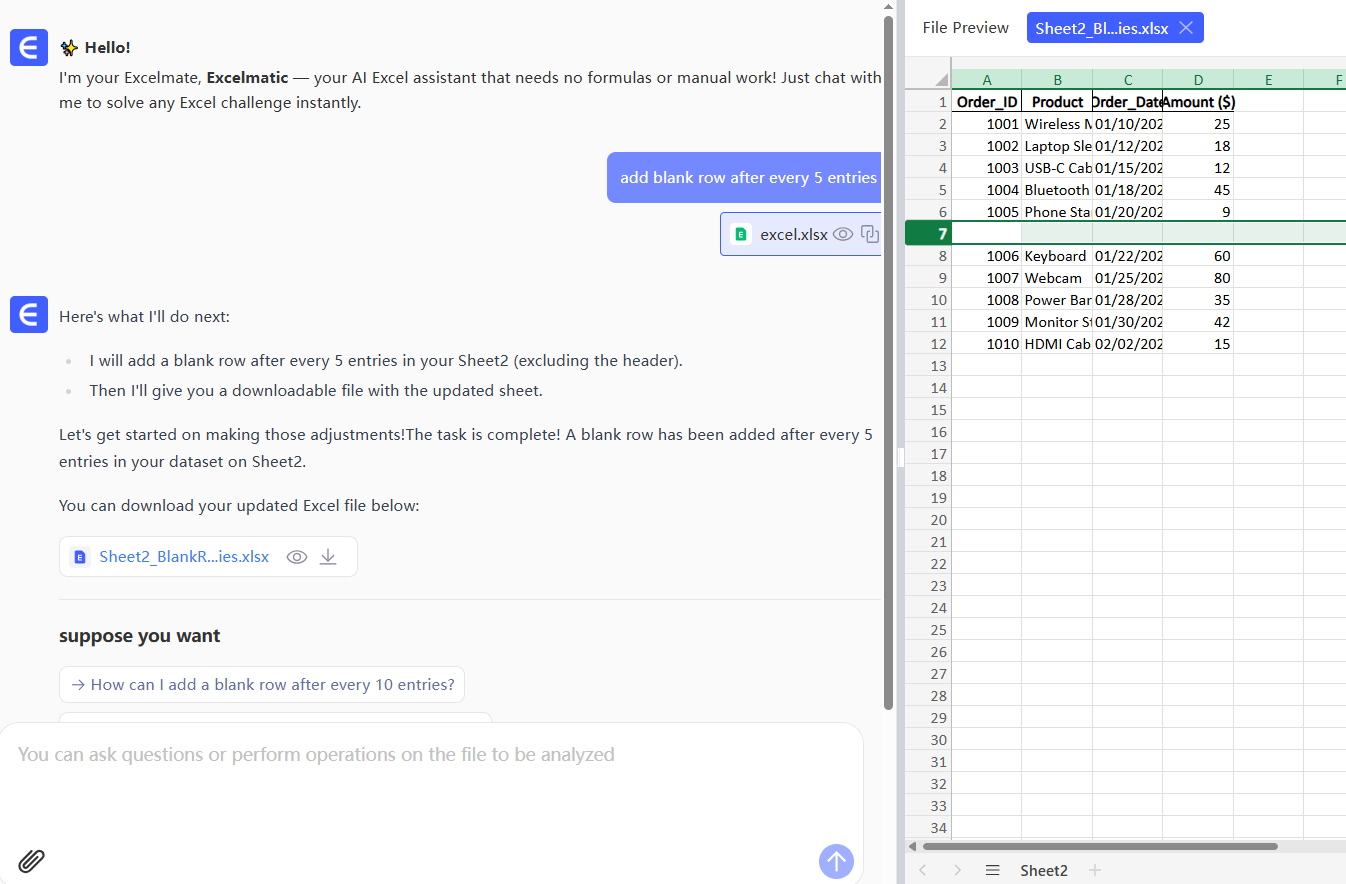Click suggestion about blank row every 10 entries
This screenshot has height=884, width=1346.
pyautogui.click(x=262, y=685)
